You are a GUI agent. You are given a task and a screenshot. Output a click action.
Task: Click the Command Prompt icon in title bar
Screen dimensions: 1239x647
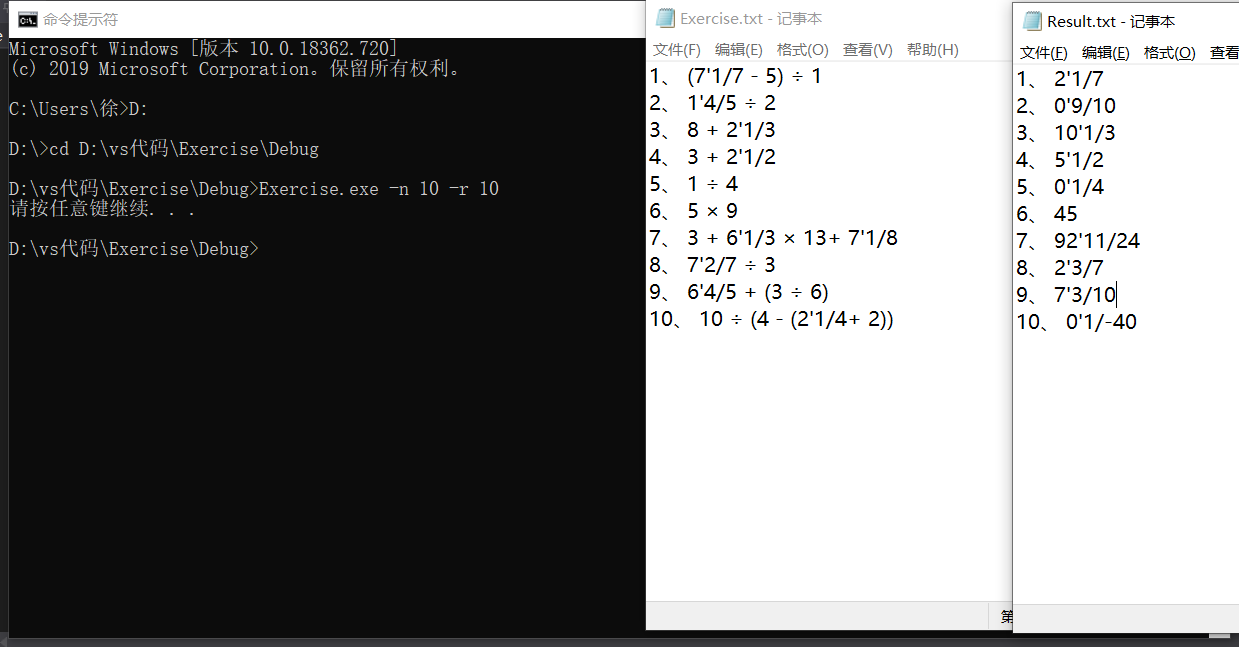tap(28, 19)
